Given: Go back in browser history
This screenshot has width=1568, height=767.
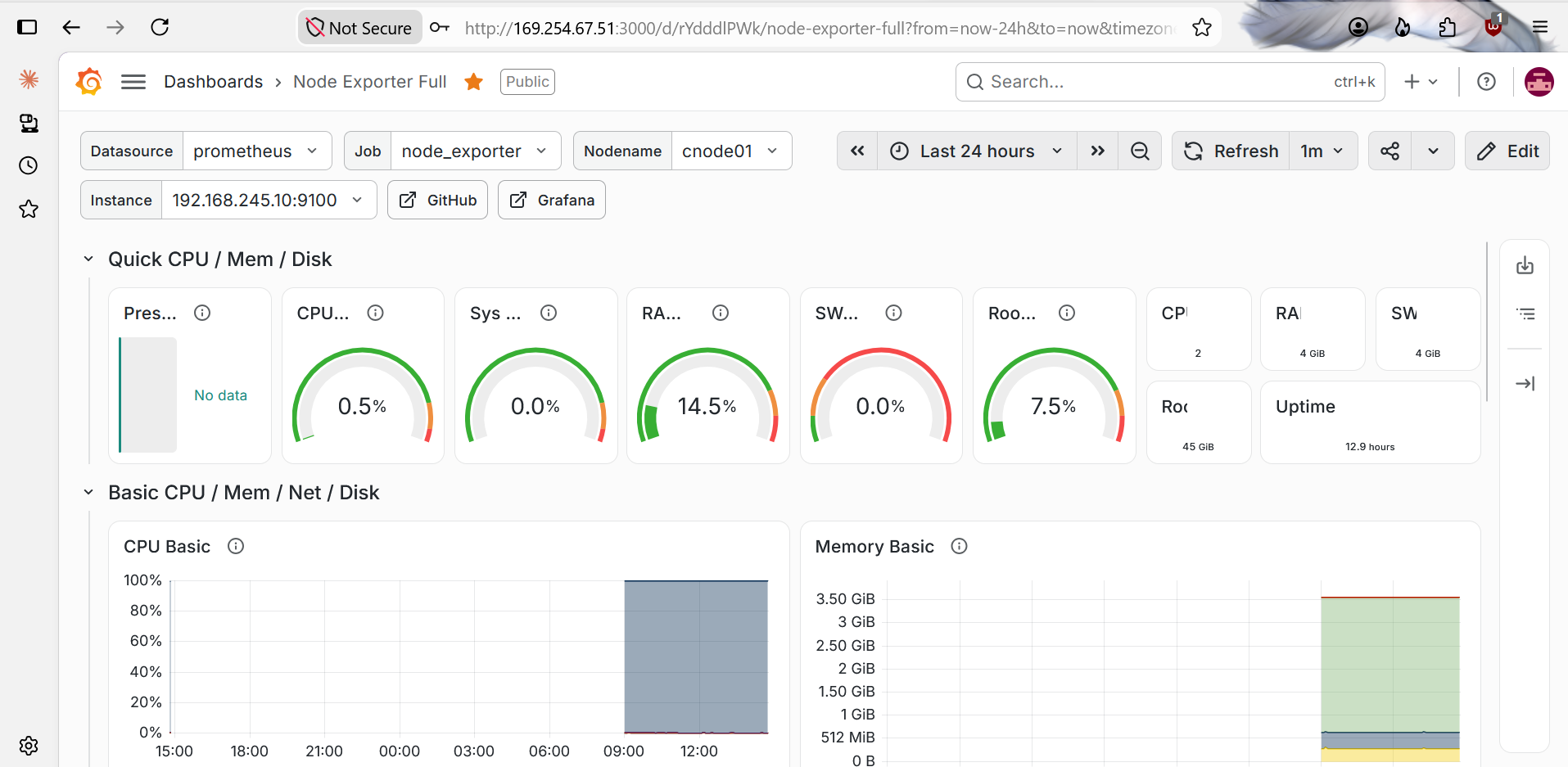Looking at the screenshot, I should click(x=71, y=27).
